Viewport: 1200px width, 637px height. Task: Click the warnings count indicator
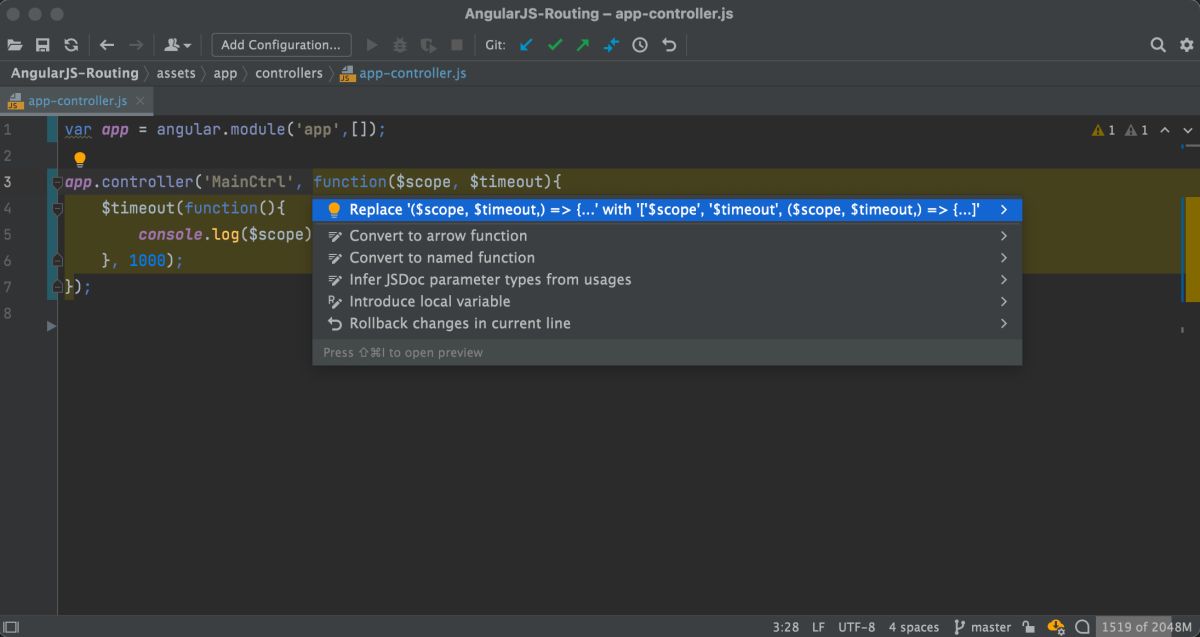(1104, 130)
